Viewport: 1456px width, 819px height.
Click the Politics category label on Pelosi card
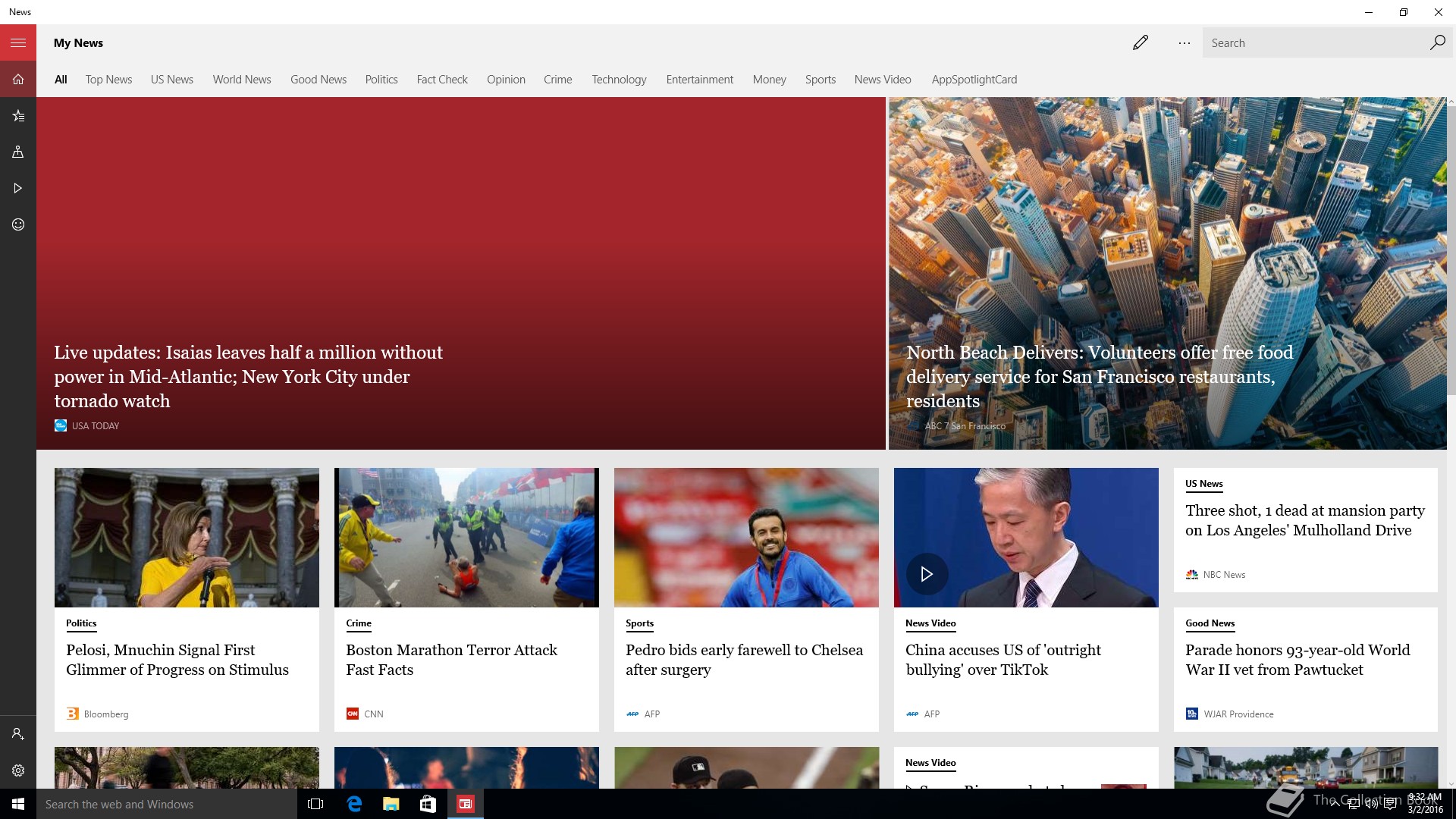[81, 623]
